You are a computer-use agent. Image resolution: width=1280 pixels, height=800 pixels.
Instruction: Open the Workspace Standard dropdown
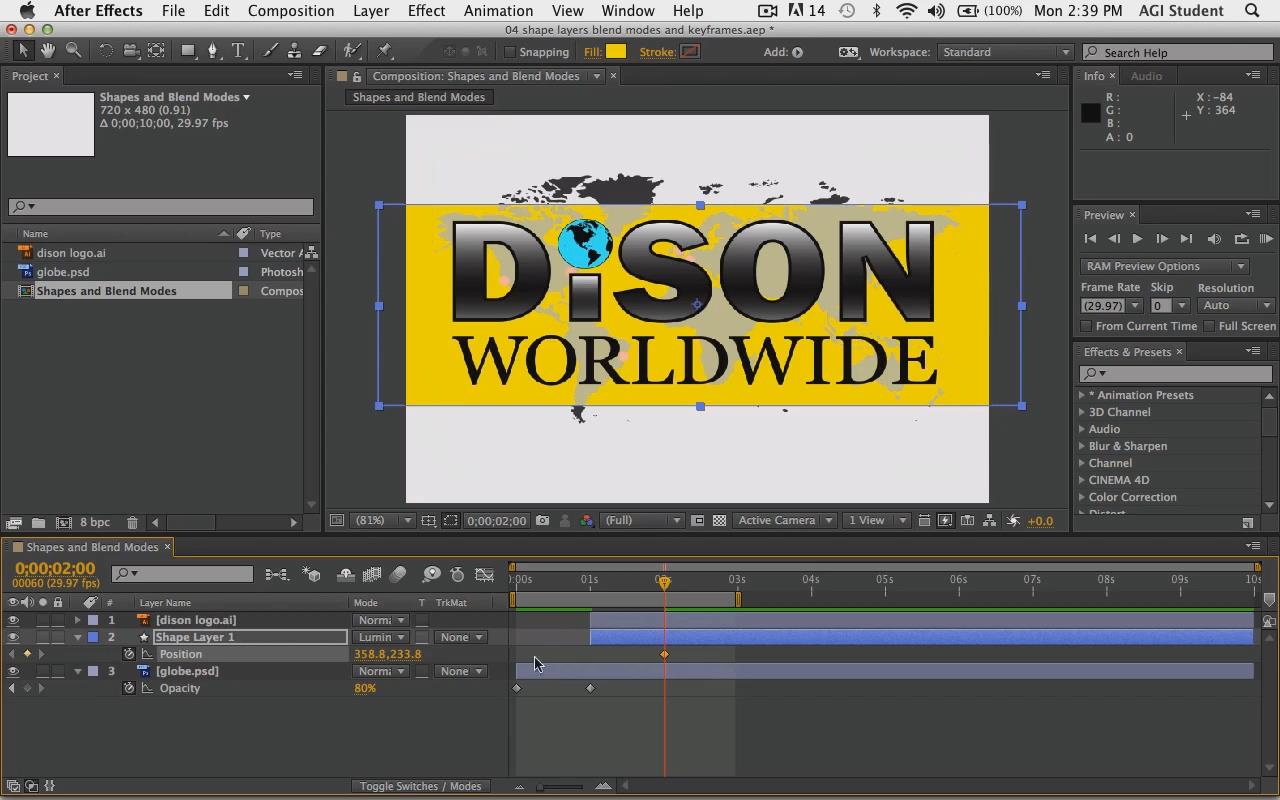click(x=1004, y=52)
